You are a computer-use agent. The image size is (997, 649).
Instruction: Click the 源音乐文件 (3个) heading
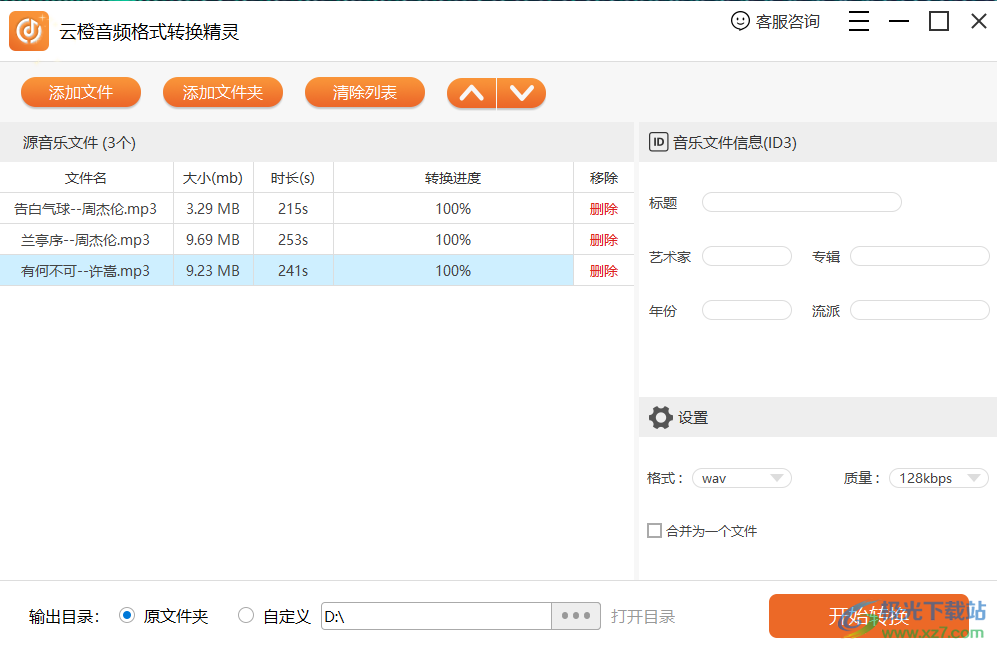click(79, 142)
